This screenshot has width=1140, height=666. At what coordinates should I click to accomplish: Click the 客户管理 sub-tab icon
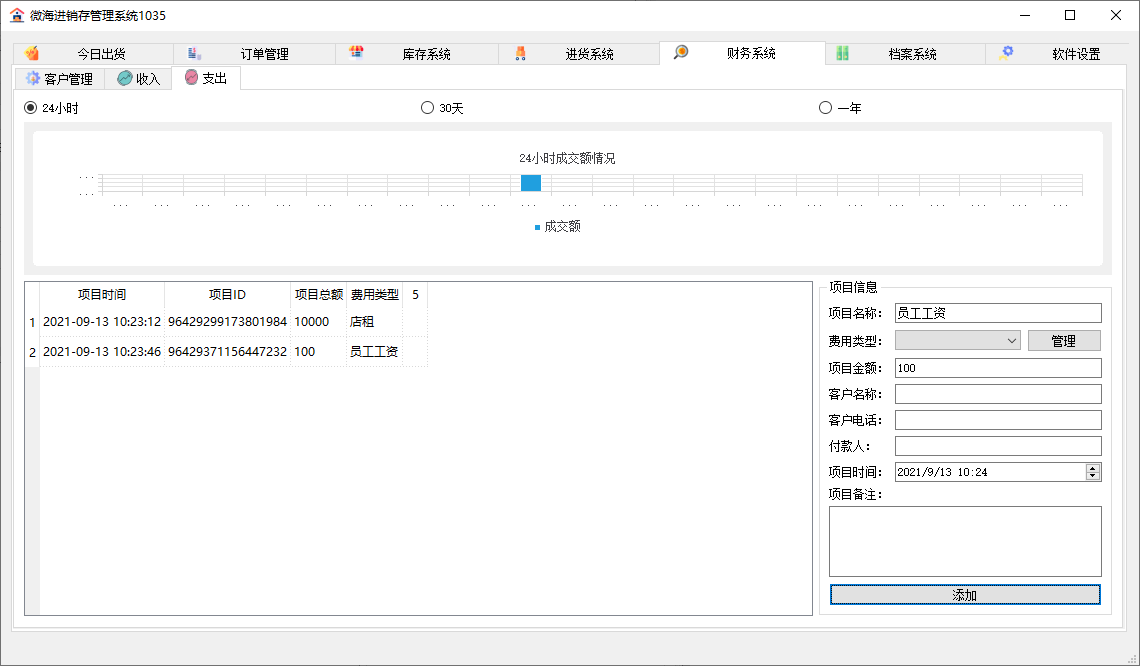click(x=33, y=78)
